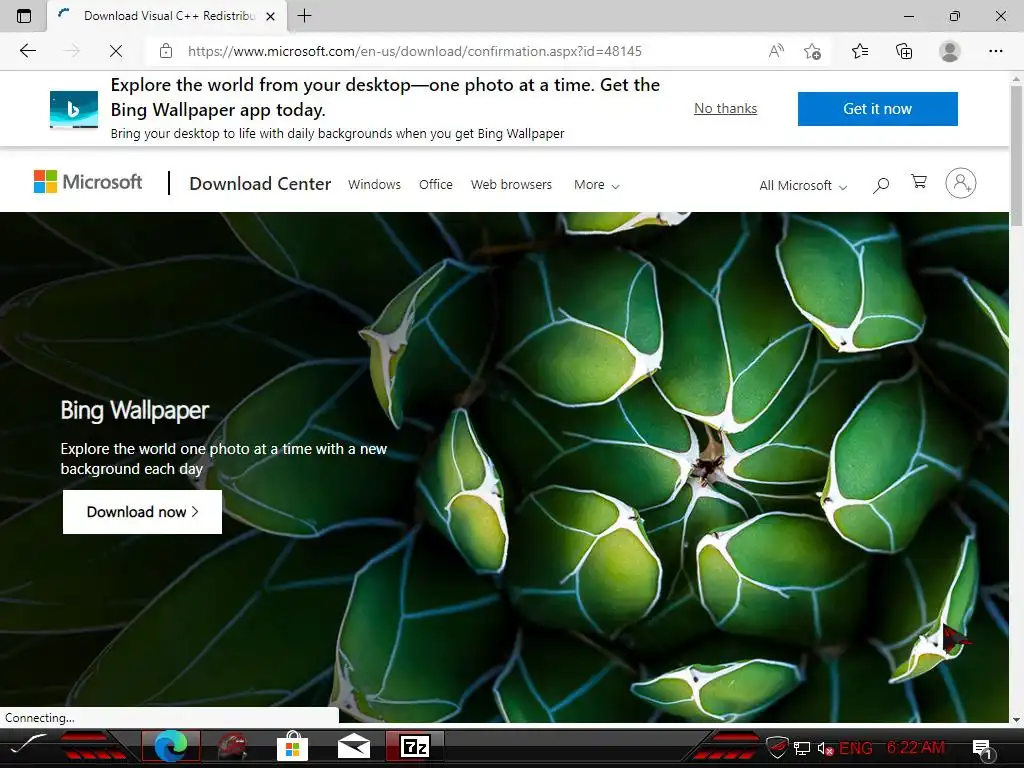Click the muted volume tray icon
Viewport: 1024px width, 768px height.
(x=825, y=748)
